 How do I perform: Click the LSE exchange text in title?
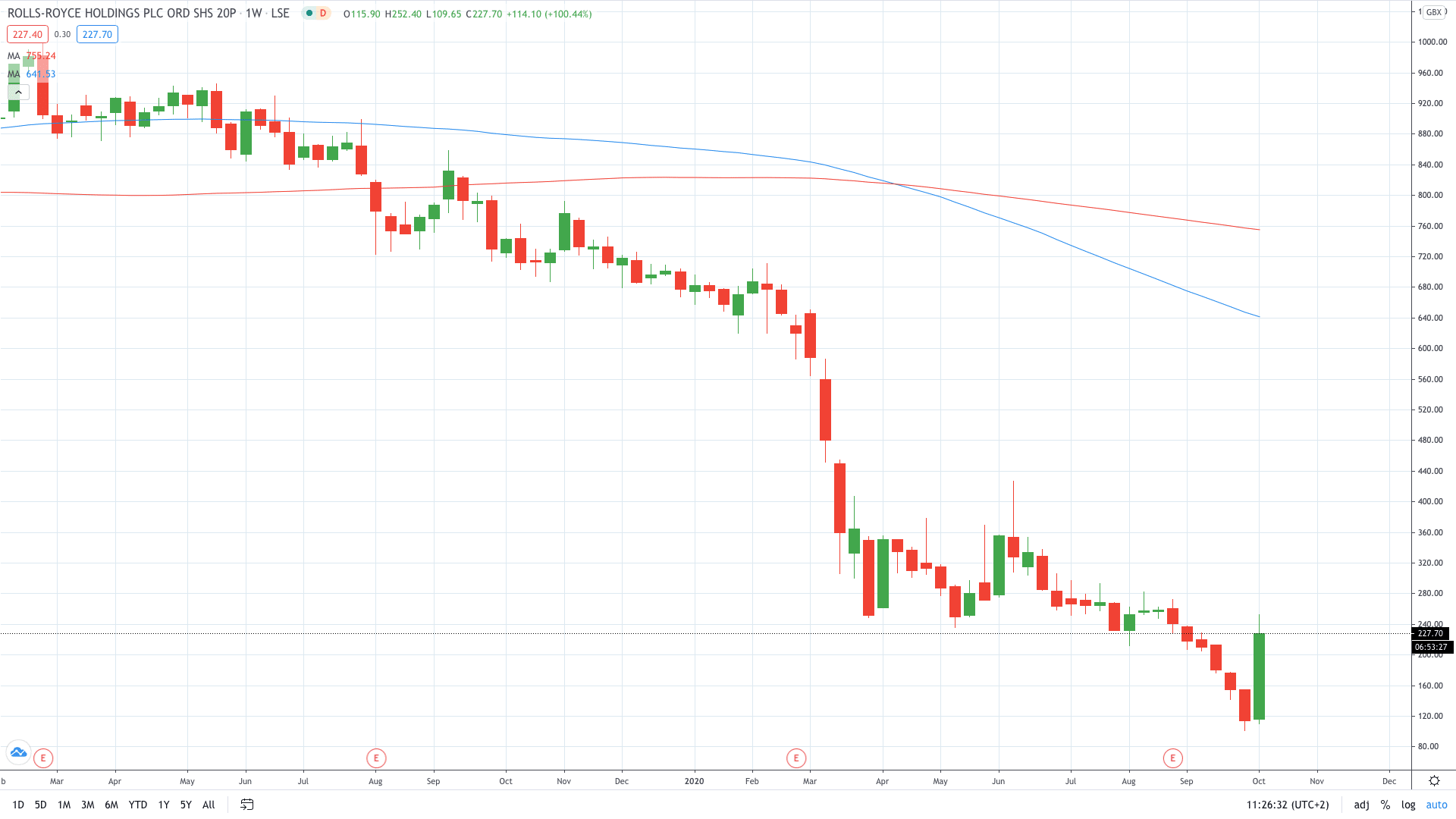[x=280, y=14]
